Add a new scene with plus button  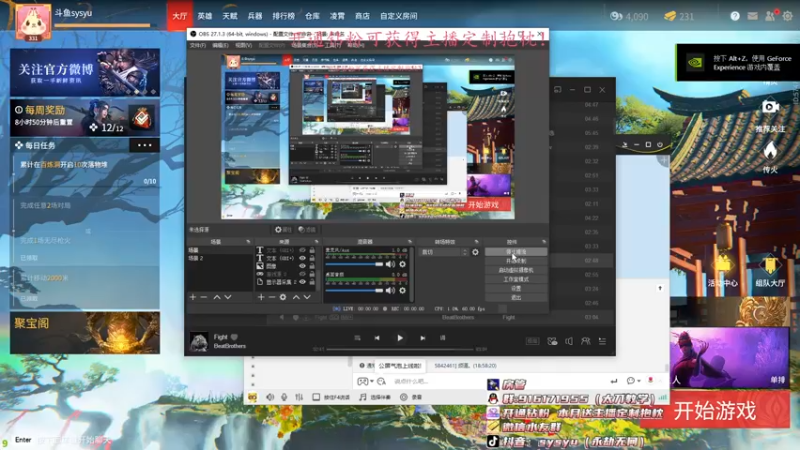[193, 297]
